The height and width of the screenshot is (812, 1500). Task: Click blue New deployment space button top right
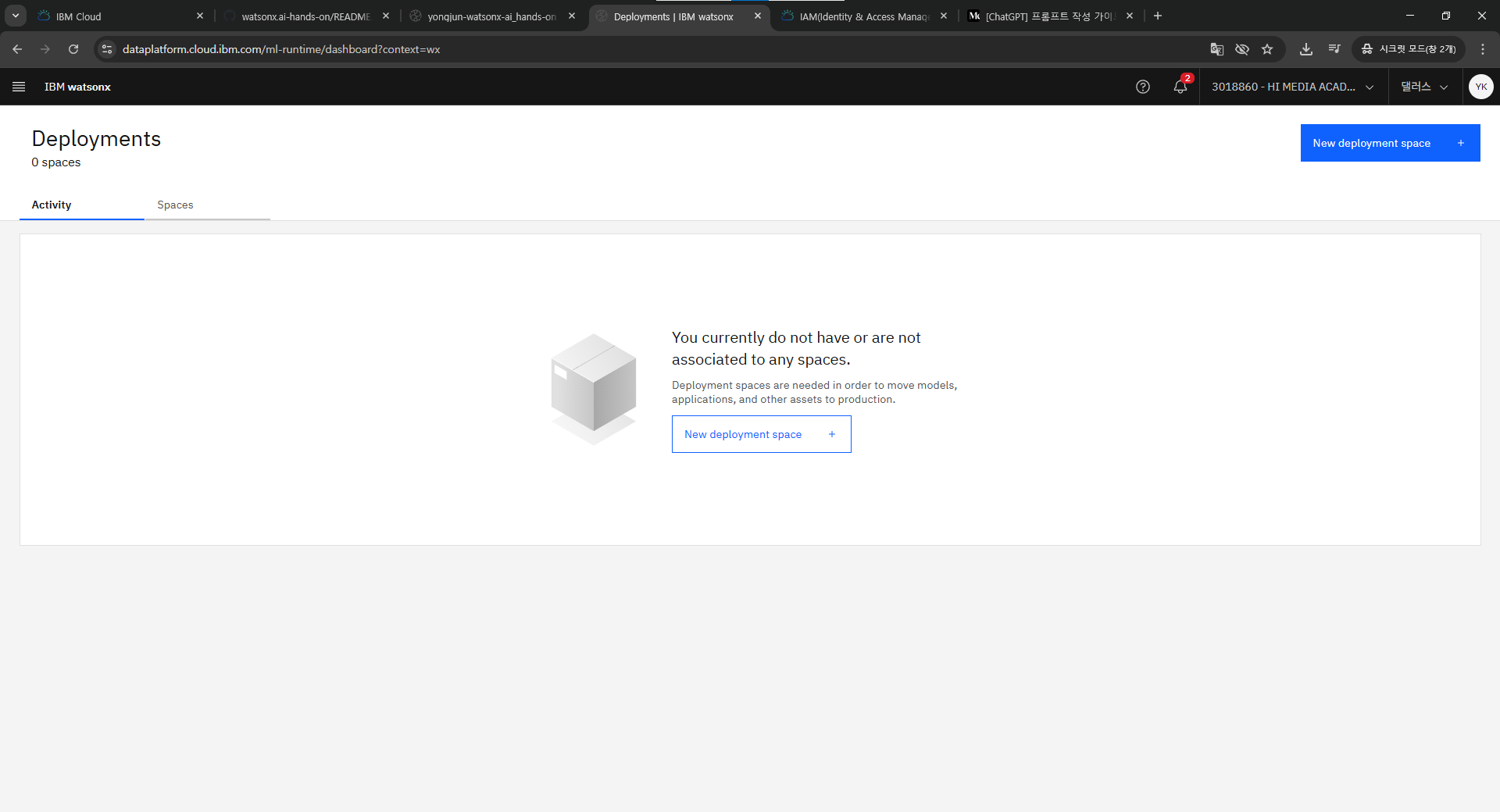coord(1390,143)
